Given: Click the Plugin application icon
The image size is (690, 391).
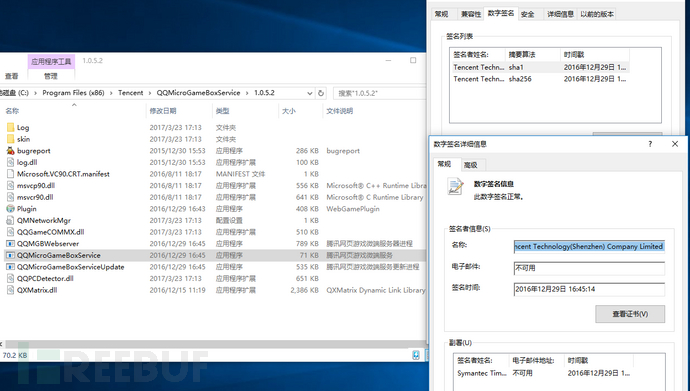Looking at the screenshot, I should tap(11, 209).
